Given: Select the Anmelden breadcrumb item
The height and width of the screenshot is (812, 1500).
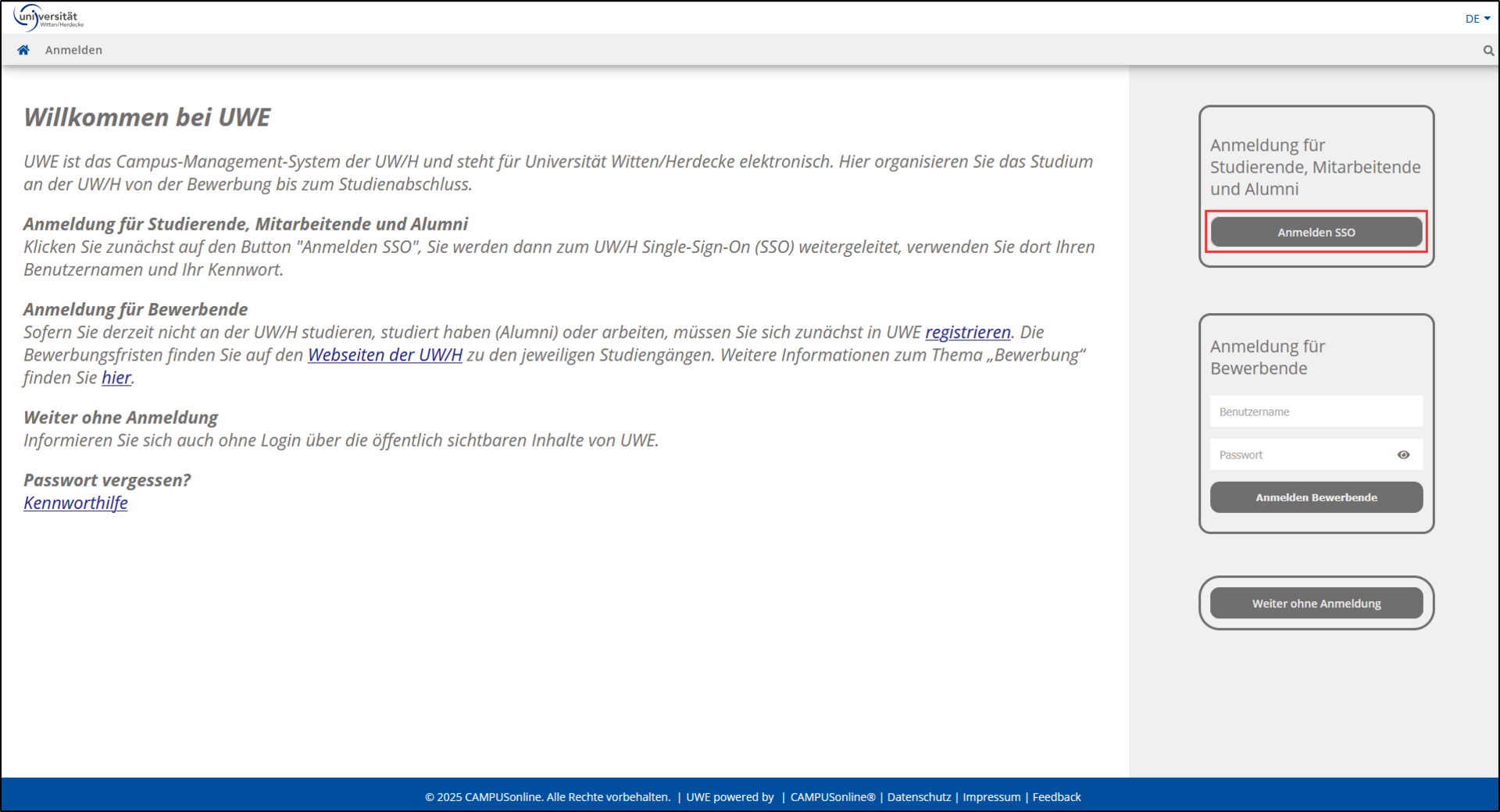Looking at the screenshot, I should [x=73, y=50].
